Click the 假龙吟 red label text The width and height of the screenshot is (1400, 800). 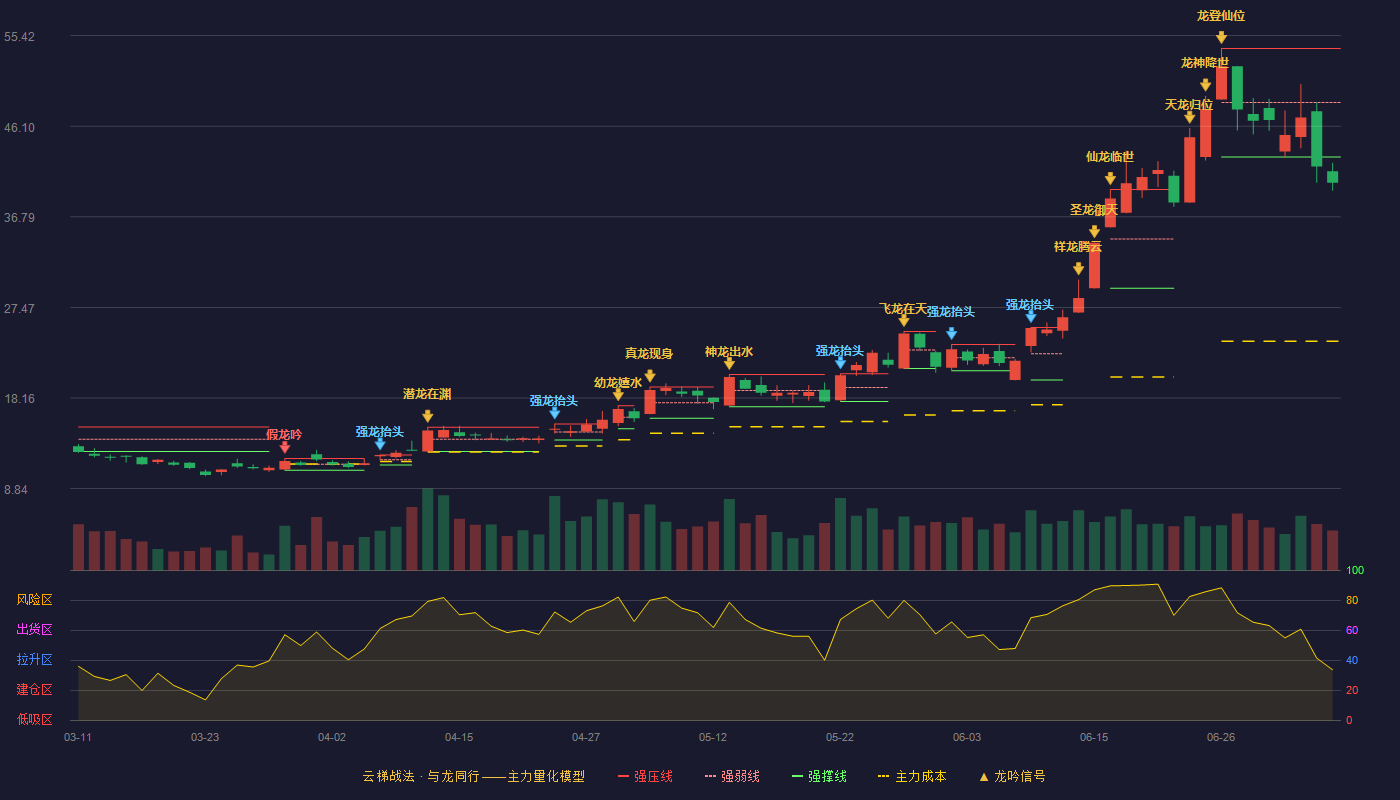[x=284, y=435]
